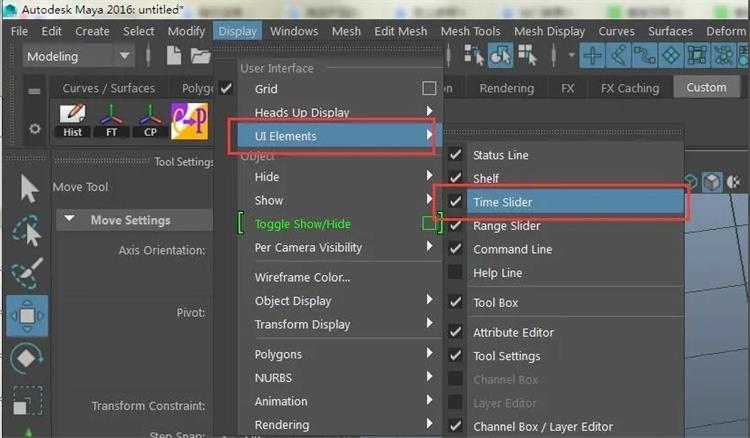Open the Toggle Show/Hide option box
The image size is (750, 438).
(x=429, y=223)
